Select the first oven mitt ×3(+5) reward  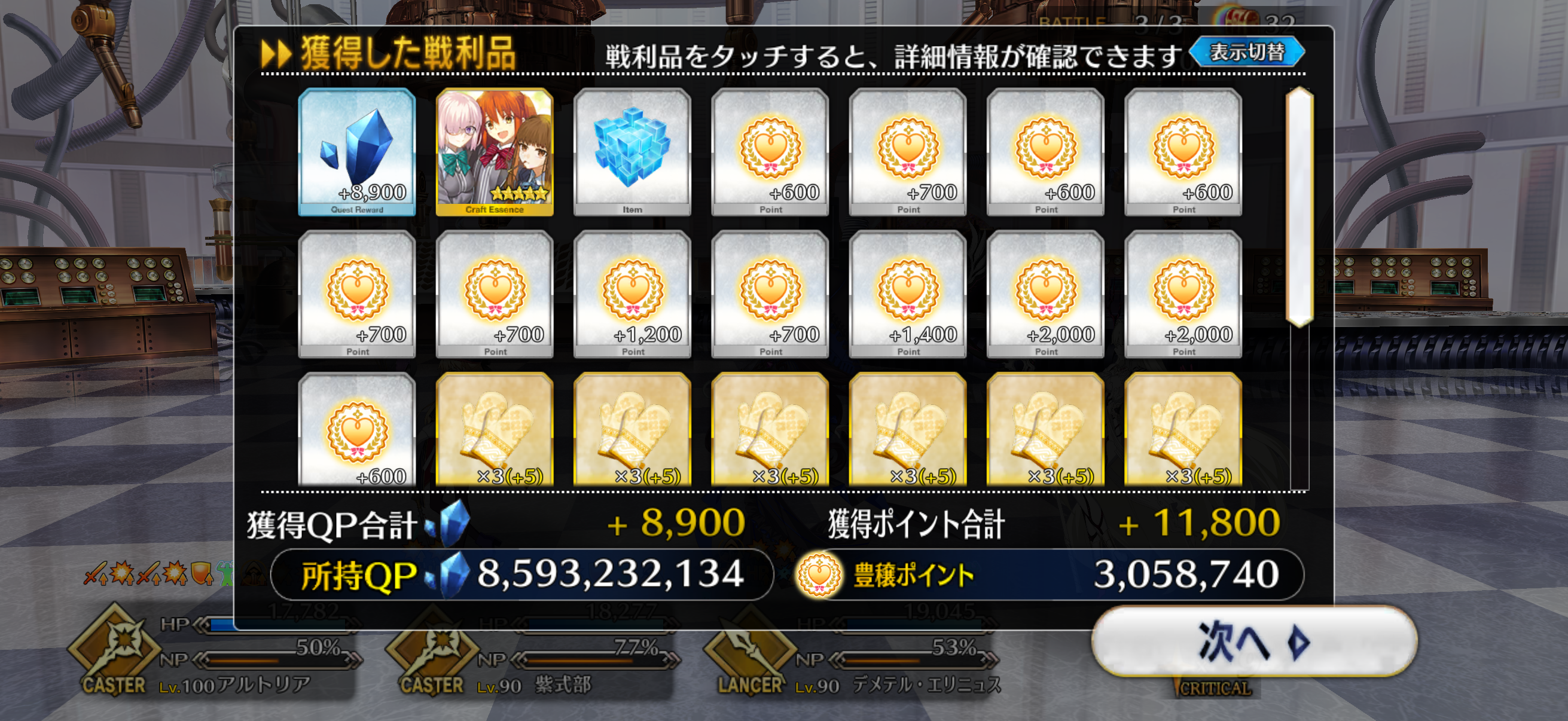point(494,430)
